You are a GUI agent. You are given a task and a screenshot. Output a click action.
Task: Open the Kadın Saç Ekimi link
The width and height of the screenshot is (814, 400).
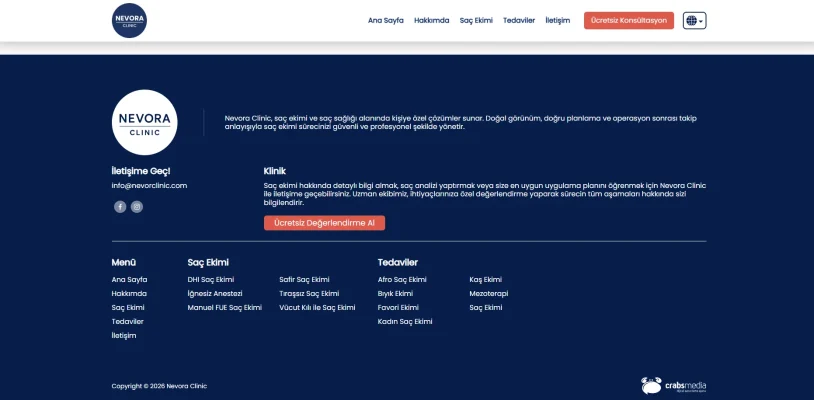pos(405,322)
